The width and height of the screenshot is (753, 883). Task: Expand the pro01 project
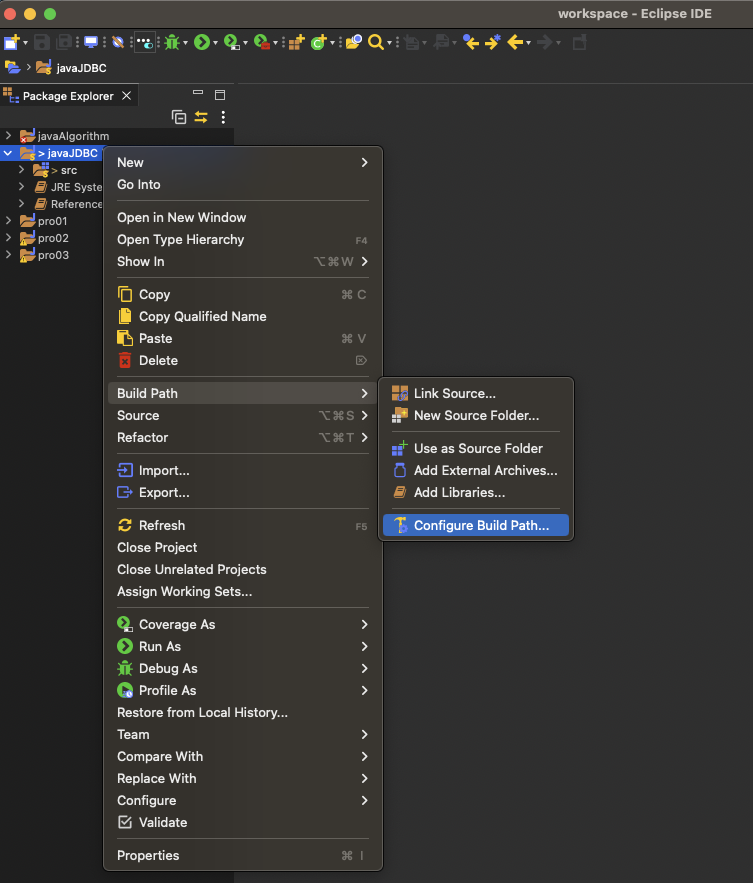click(8, 221)
